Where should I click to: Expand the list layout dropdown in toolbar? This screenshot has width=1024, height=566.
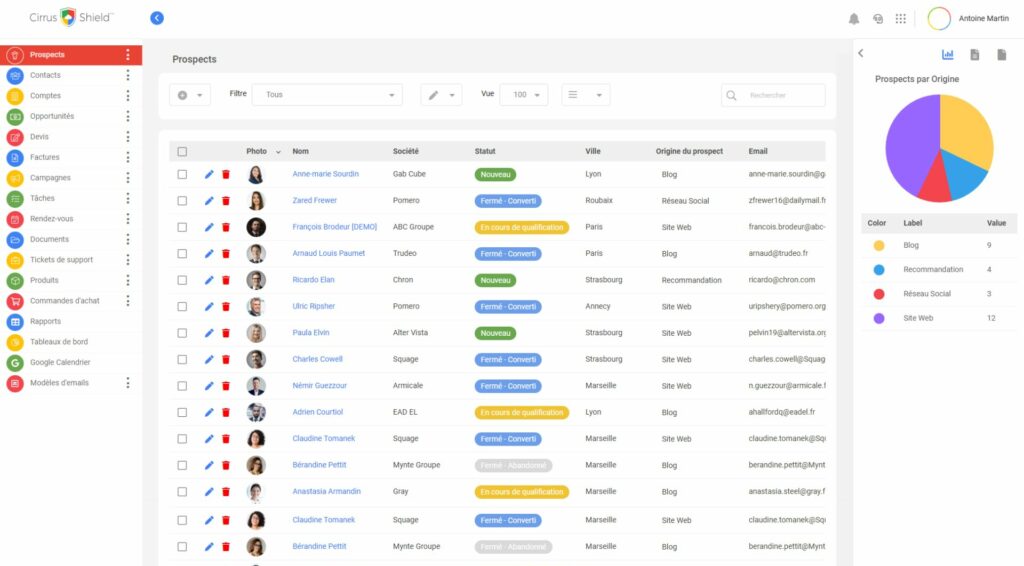[x=585, y=95]
